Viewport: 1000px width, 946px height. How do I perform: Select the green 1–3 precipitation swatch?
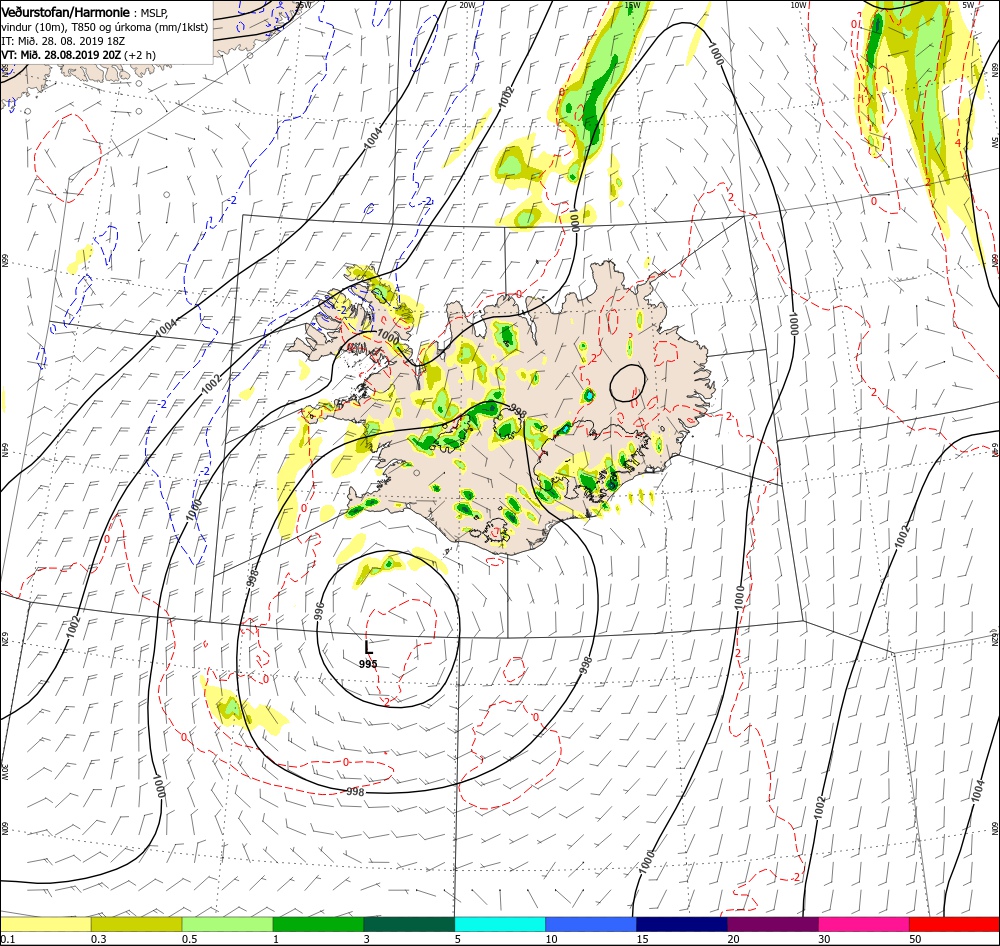click(318, 924)
